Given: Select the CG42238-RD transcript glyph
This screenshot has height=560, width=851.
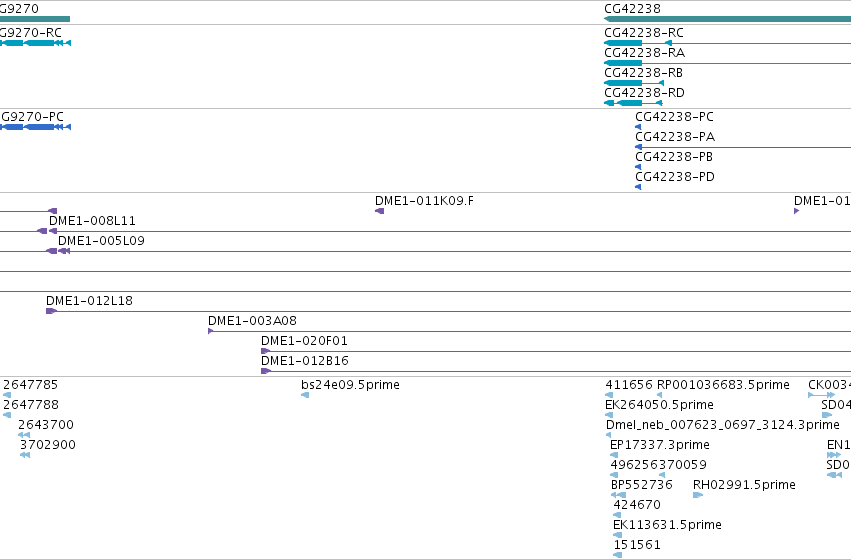Looking at the screenshot, I should [x=633, y=103].
